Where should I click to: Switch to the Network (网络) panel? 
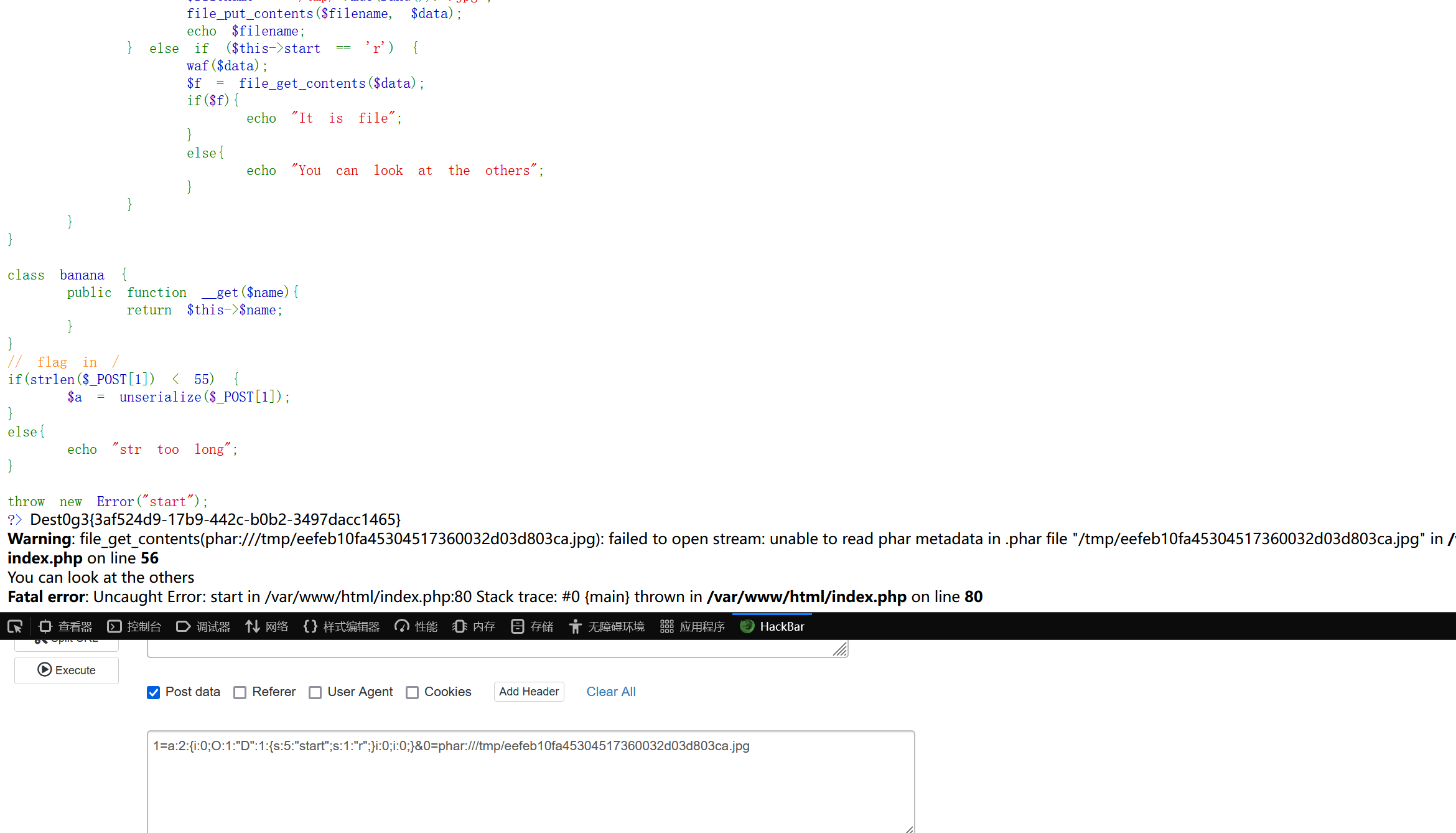click(267, 626)
